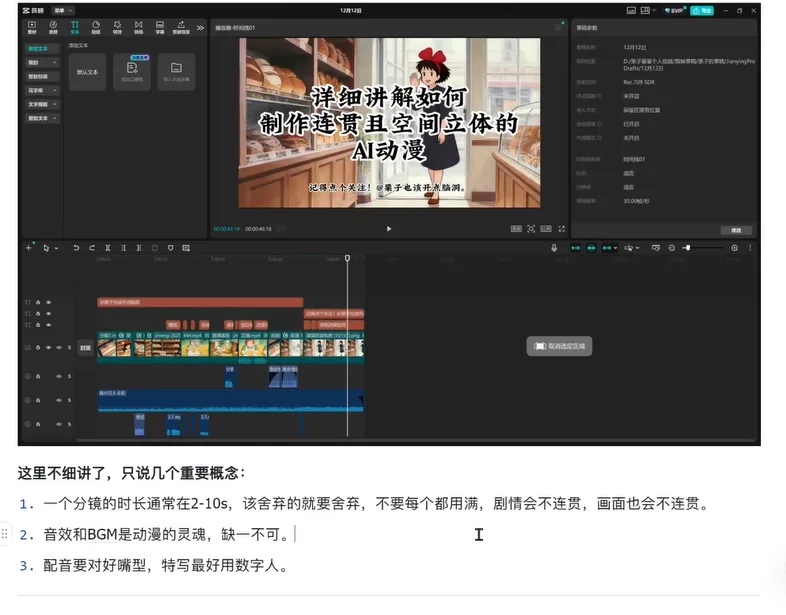This screenshot has height=615, width=786.
Task: Open the 音频 audio tab
Action: click(53, 27)
